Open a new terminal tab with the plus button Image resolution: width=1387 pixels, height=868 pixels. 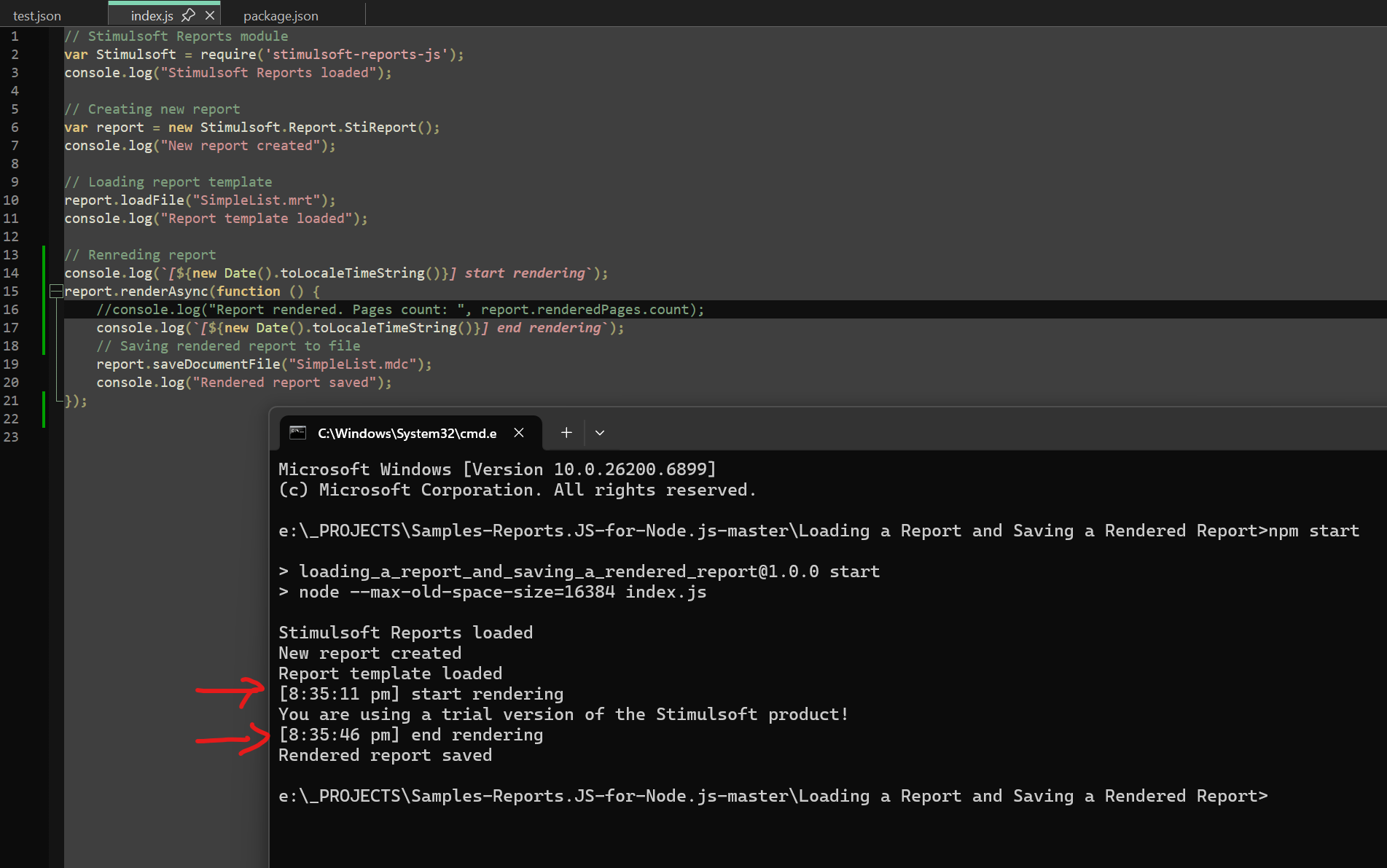[566, 432]
